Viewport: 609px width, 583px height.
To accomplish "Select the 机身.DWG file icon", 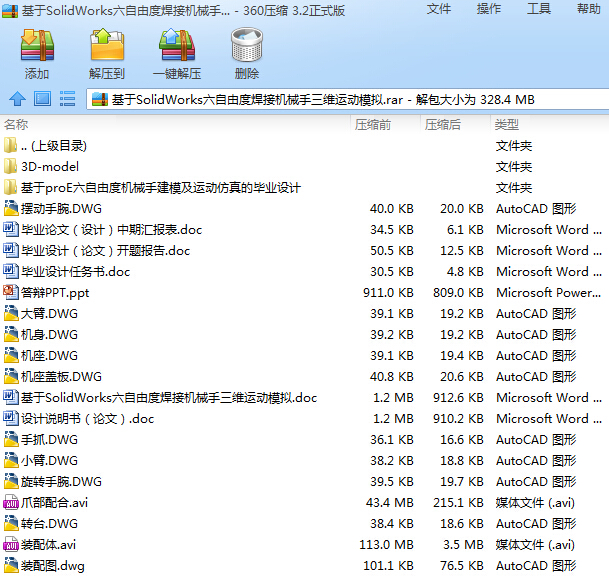I will coord(11,334).
